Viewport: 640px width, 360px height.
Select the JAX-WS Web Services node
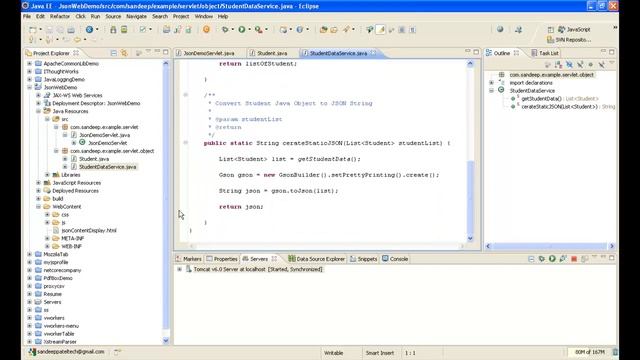click(x=77, y=96)
